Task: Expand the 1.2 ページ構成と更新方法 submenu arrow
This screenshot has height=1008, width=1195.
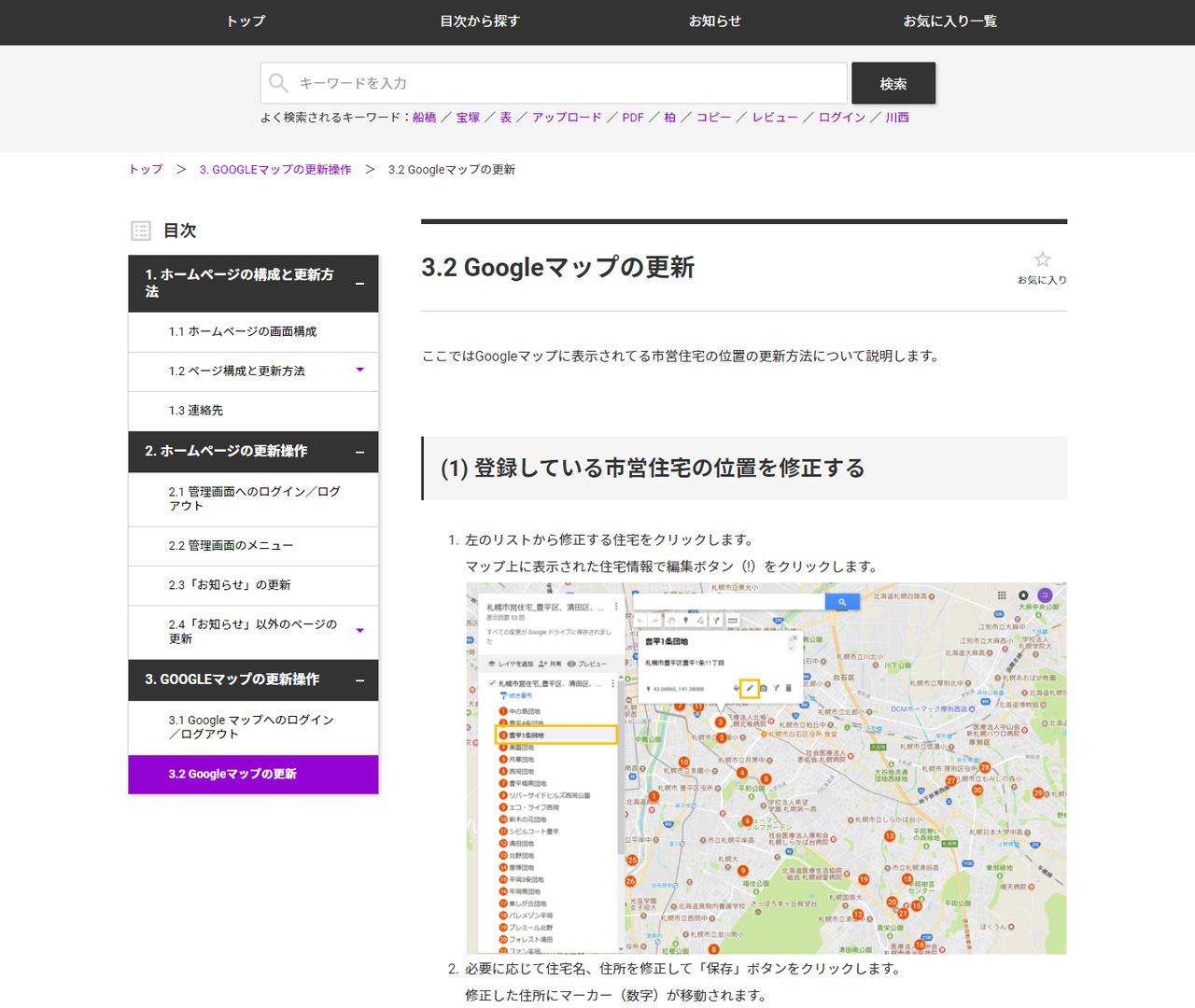Action: click(359, 371)
